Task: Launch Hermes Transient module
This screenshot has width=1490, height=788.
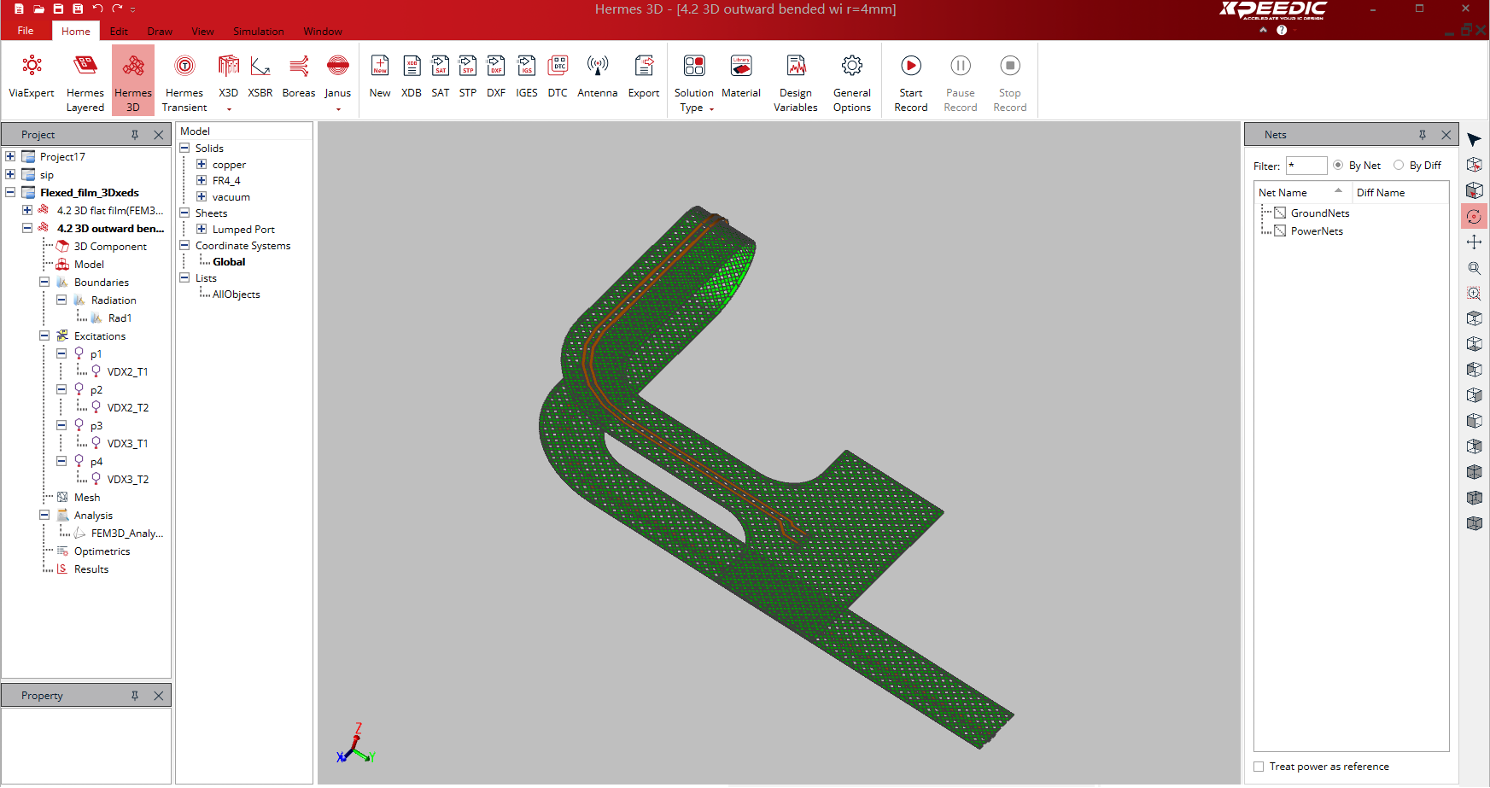Action: [184, 77]
